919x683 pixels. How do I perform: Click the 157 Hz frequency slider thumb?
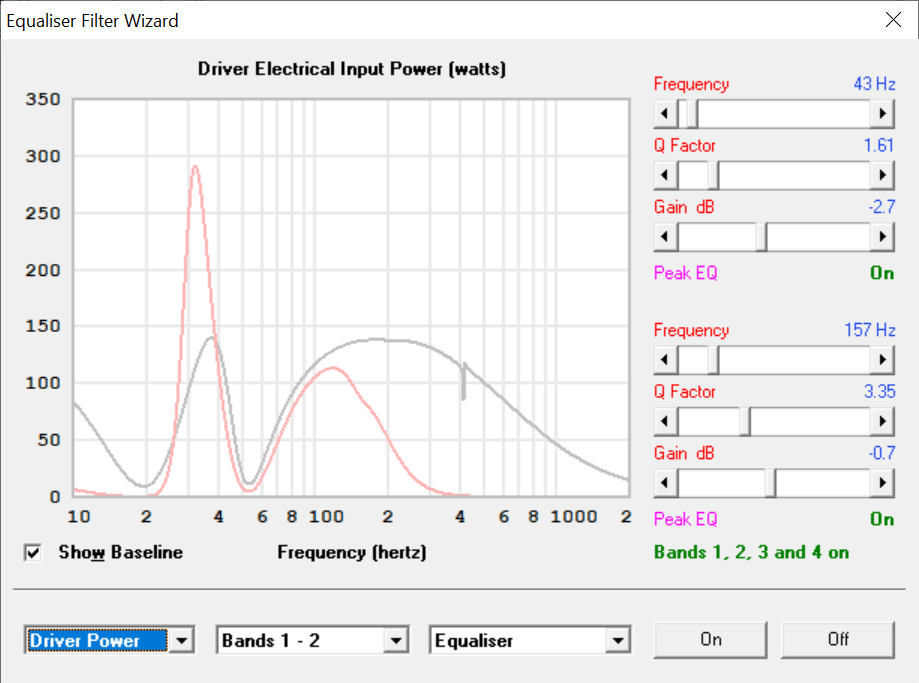tap(713, 359)
